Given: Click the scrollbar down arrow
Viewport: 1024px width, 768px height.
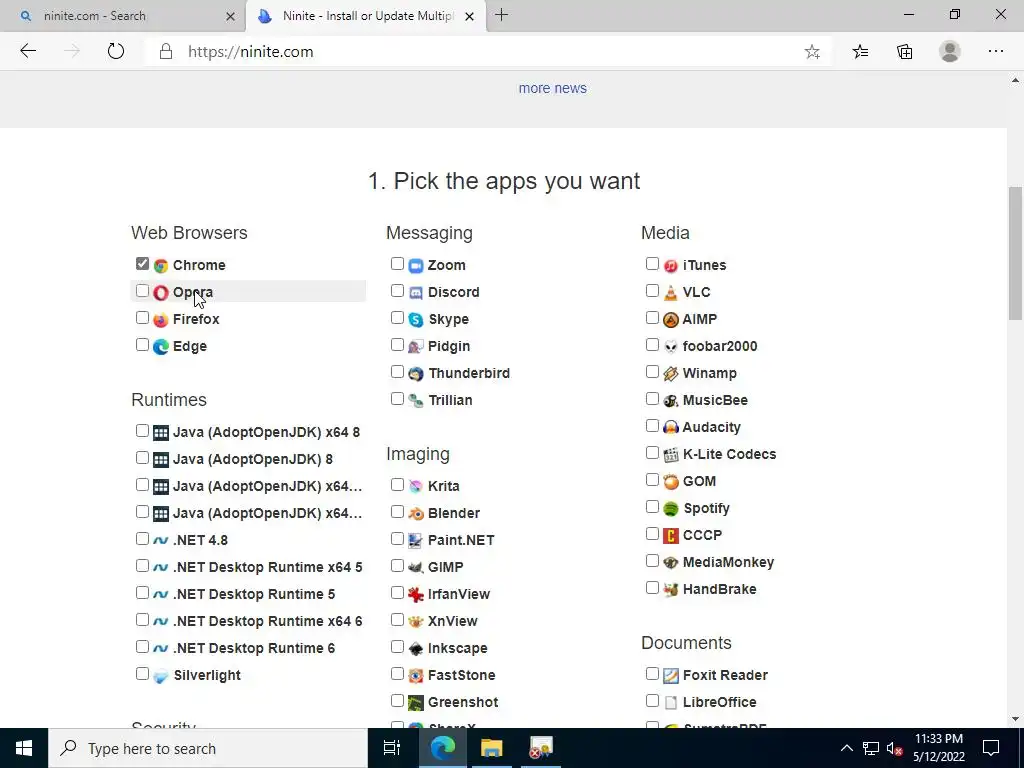Looking at the screenshot, I should point(1015,719).
